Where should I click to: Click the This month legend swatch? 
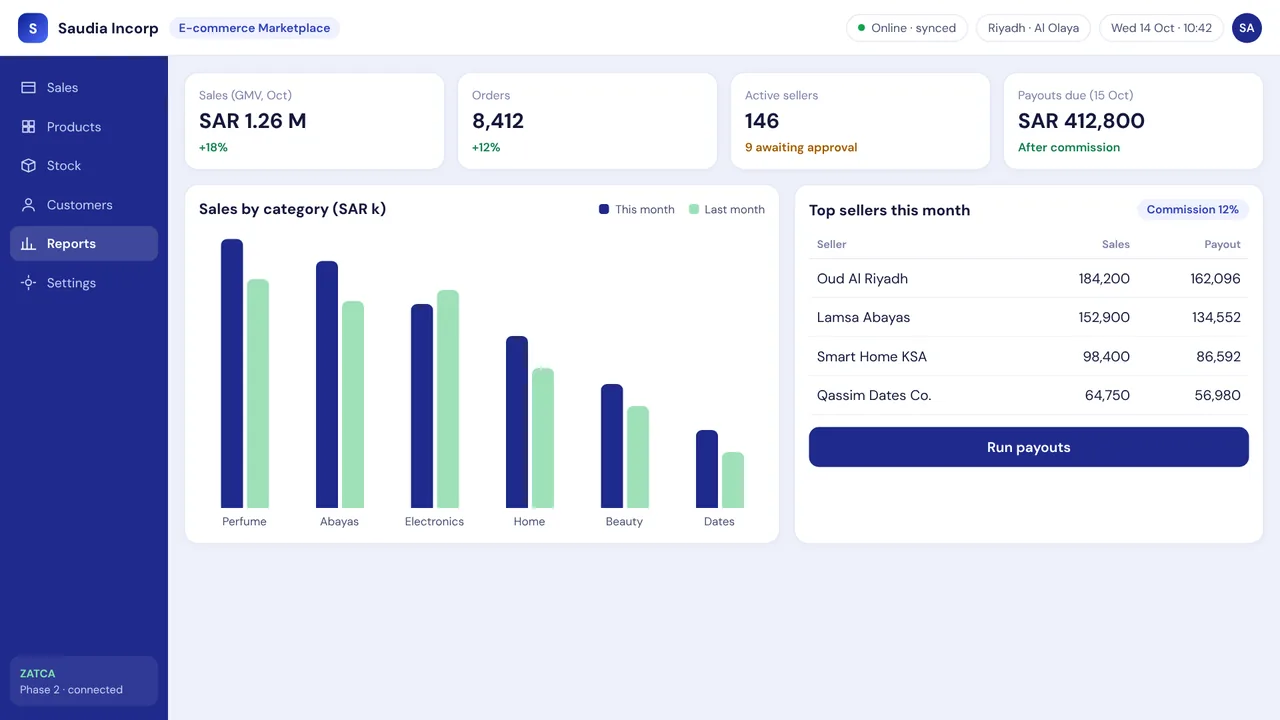604,210
